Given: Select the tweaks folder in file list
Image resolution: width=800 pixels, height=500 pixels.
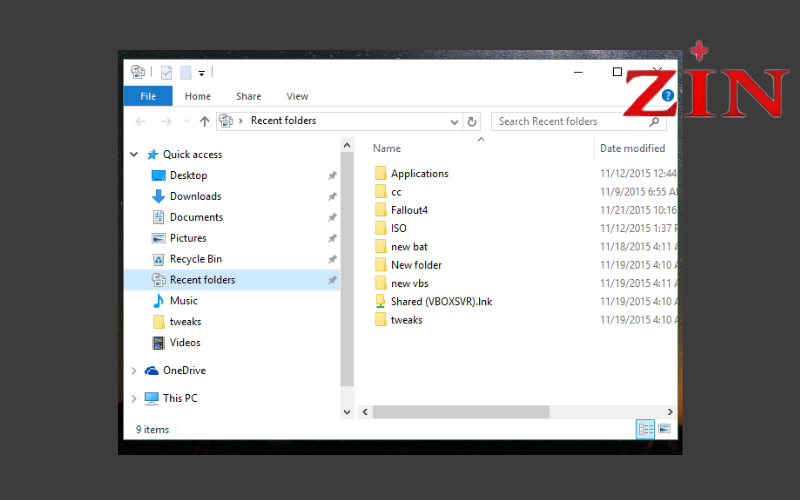Looking at the screenshot, I should pos(407,320).
